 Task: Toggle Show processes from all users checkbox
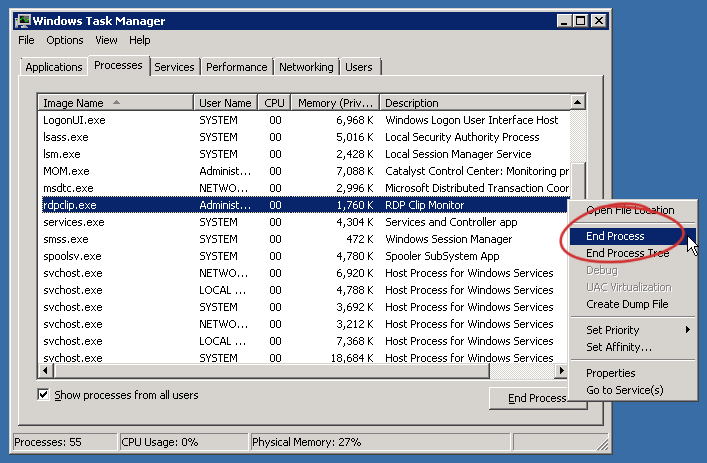pos(43,395)
